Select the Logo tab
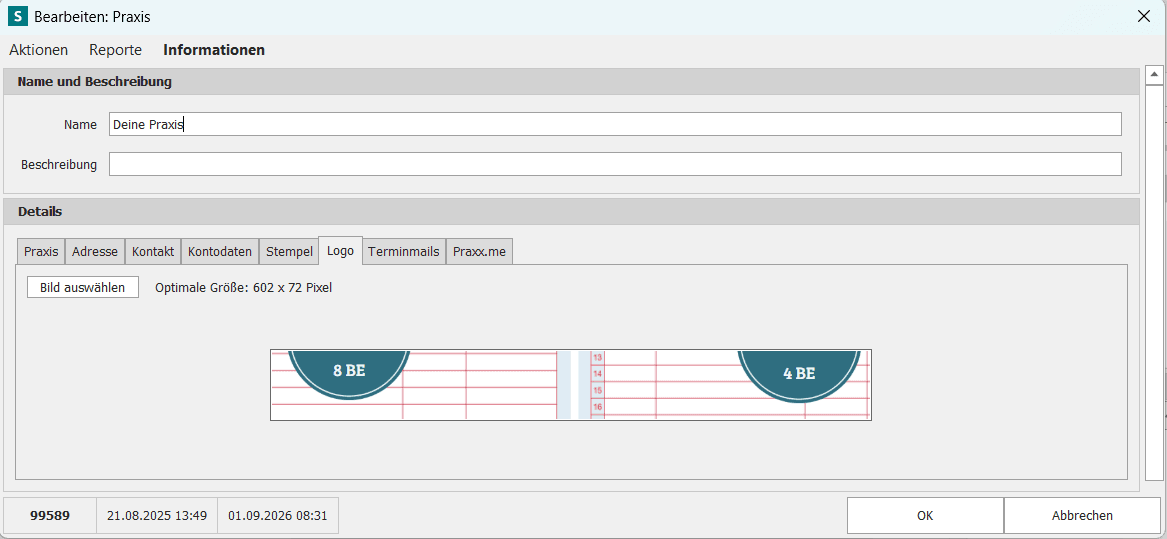Image resolution: width=1167 pixels, height=539 pixels. (x=340, y=251)
